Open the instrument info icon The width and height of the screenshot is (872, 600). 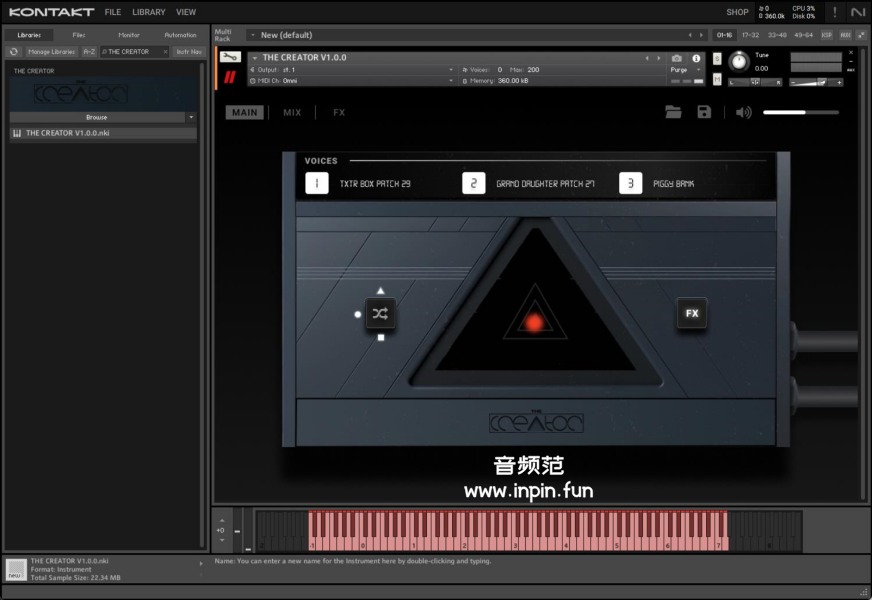point(696,58)
